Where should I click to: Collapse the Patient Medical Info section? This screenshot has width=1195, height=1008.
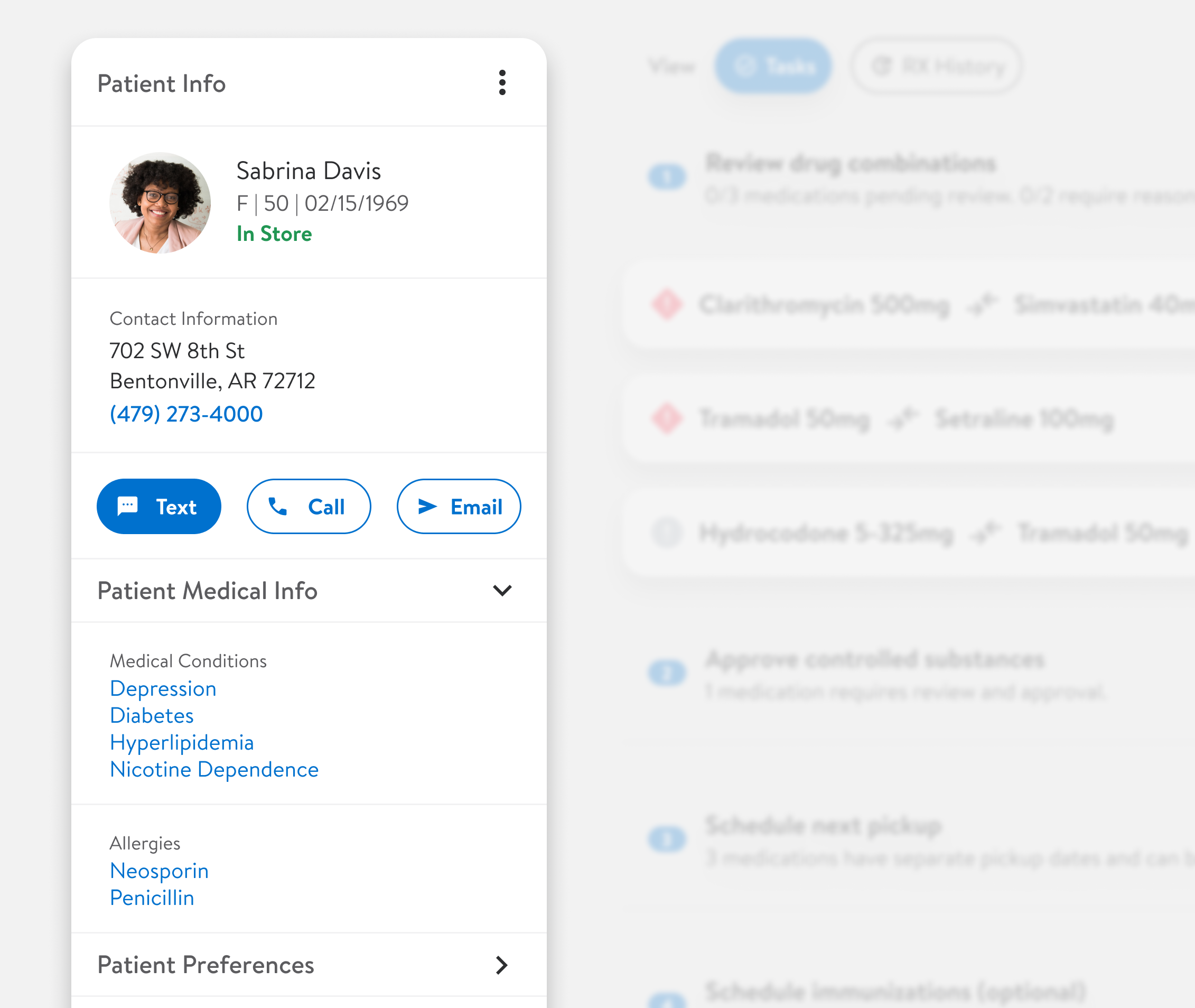point(502,590)
